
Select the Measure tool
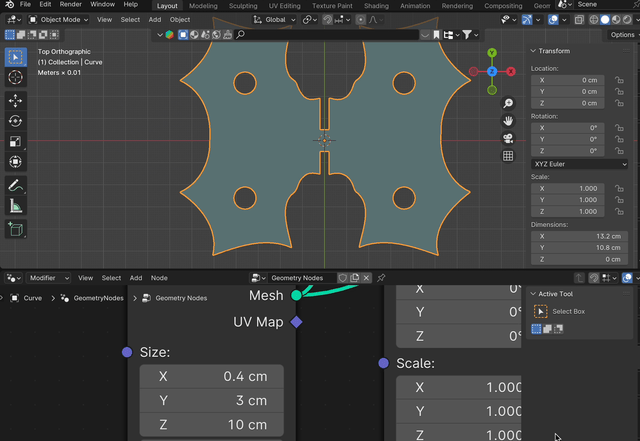pyautogui.click(x=16, y=206)
